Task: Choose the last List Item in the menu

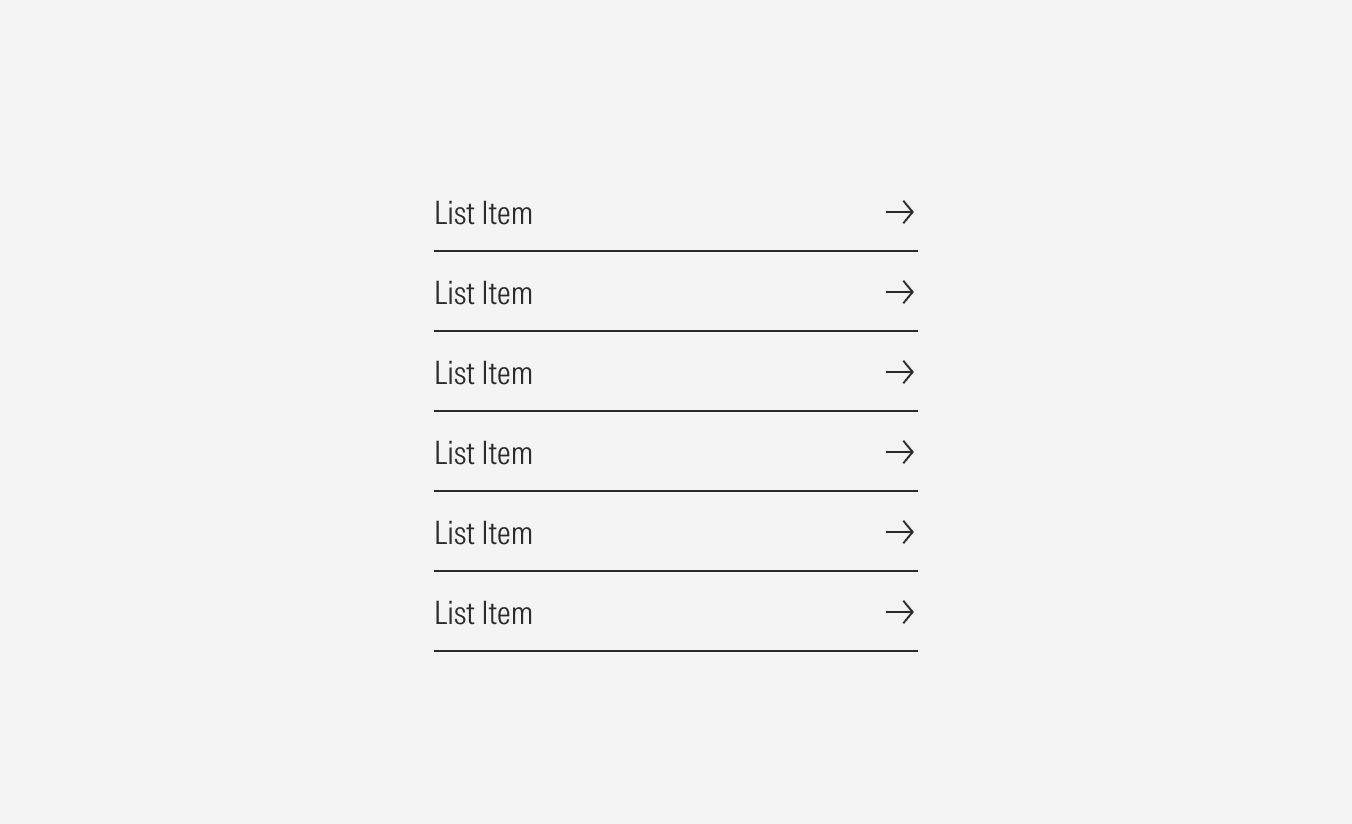Action: click(483, 613)
